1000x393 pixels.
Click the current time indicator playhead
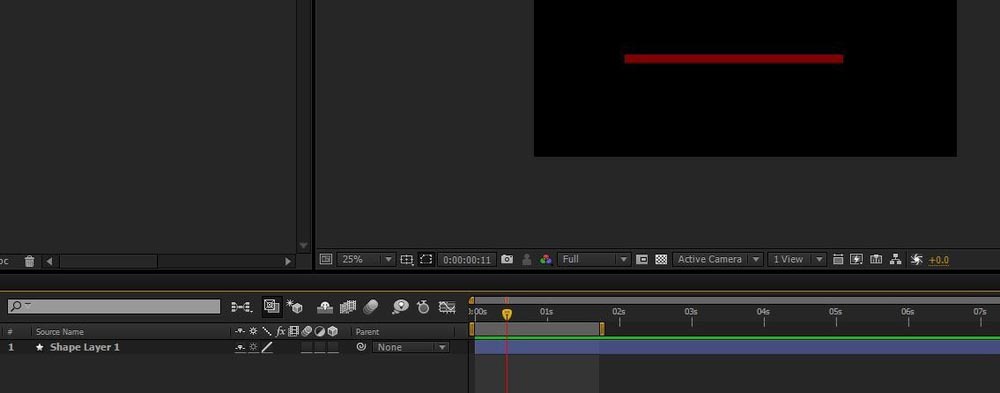click(507, 315)
